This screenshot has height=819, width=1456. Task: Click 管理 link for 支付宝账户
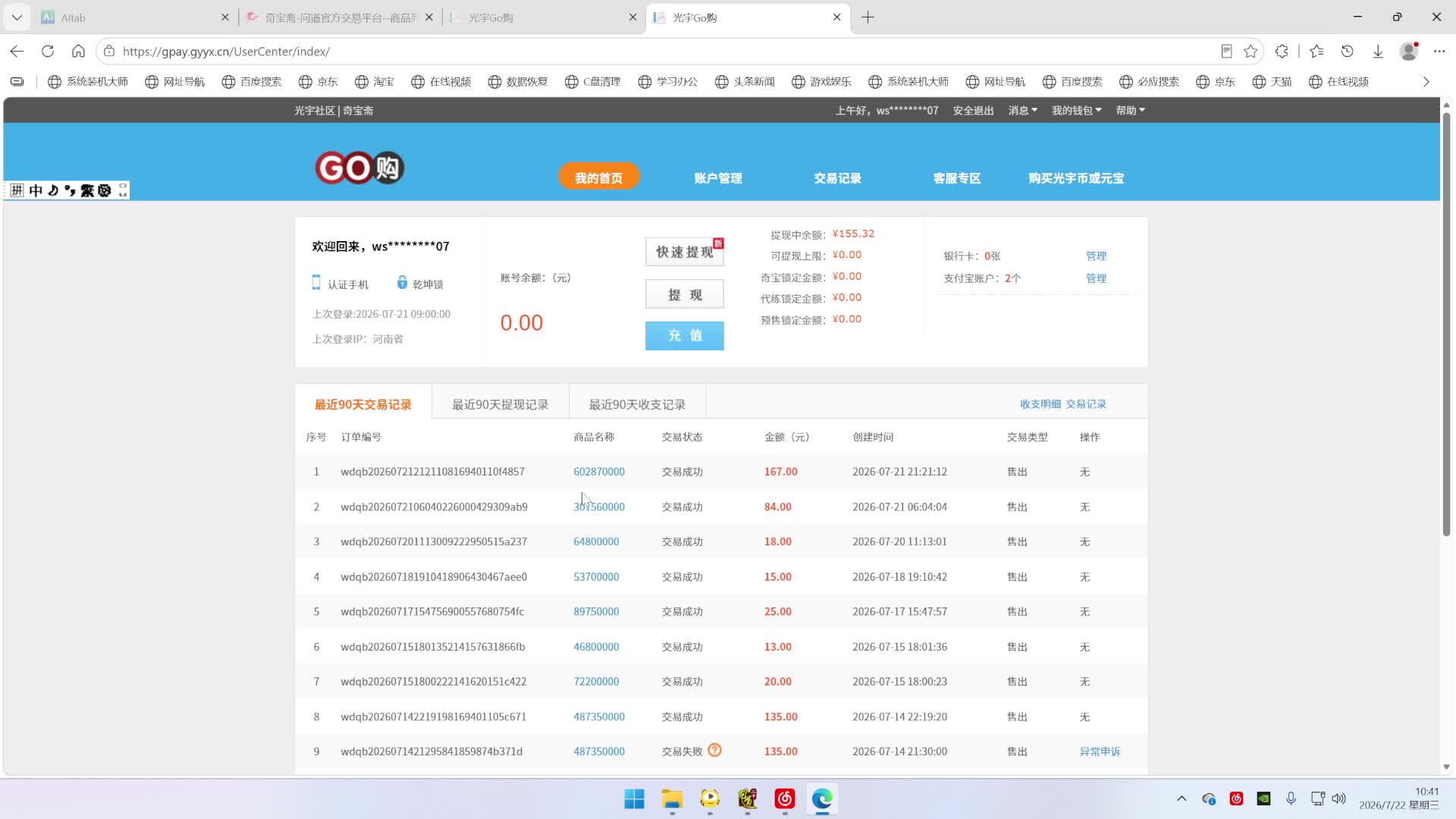(x=1096, y=278)
